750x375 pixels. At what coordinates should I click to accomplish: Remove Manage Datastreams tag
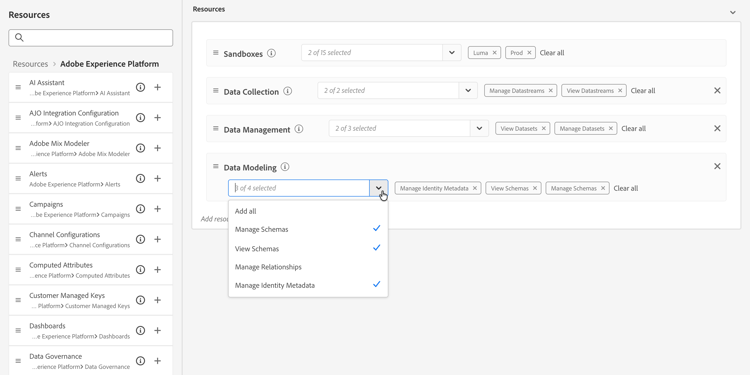point(551,91)
